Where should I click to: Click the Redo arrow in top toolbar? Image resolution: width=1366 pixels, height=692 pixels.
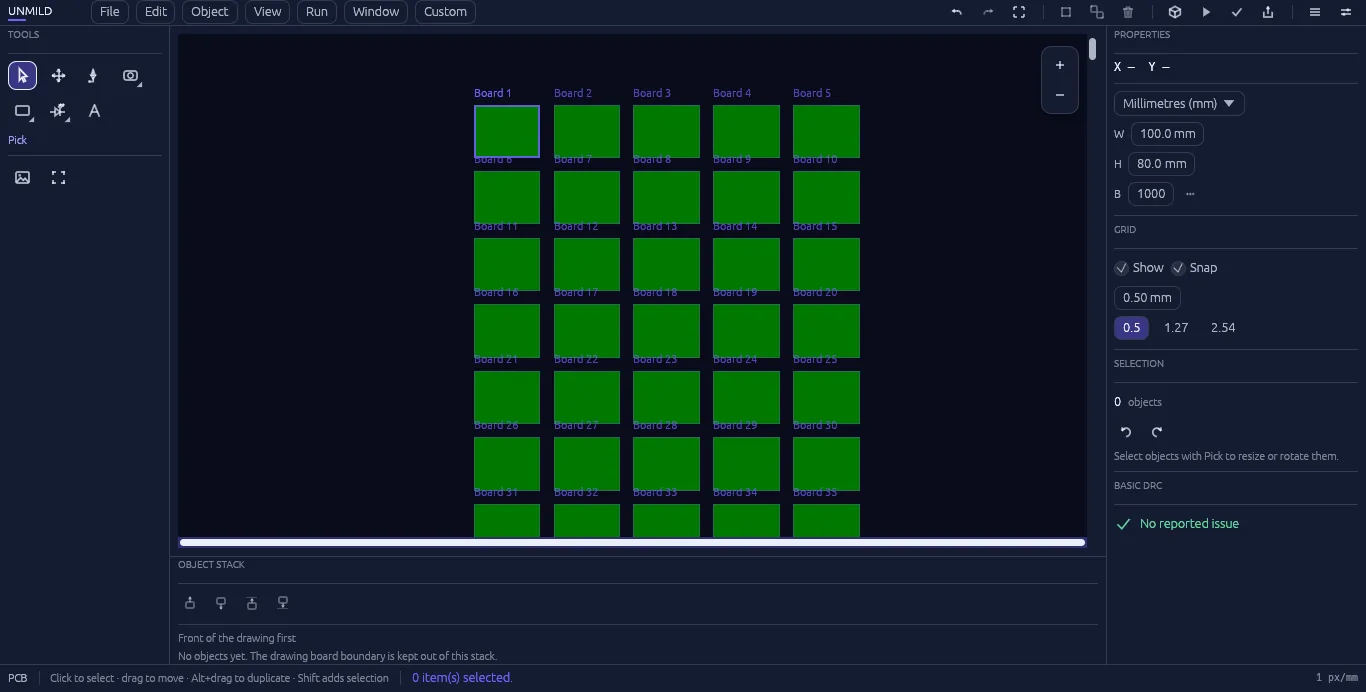[988, 12]
